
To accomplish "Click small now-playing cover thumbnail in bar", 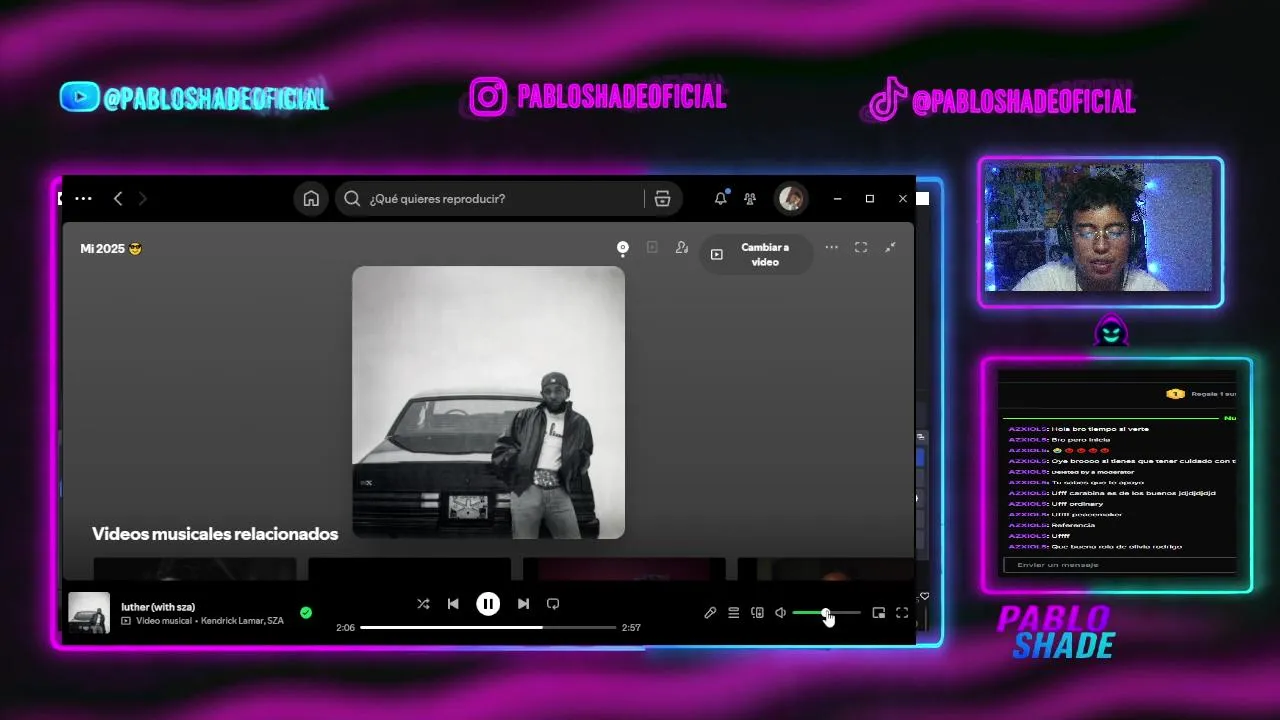I will point(89,613).
